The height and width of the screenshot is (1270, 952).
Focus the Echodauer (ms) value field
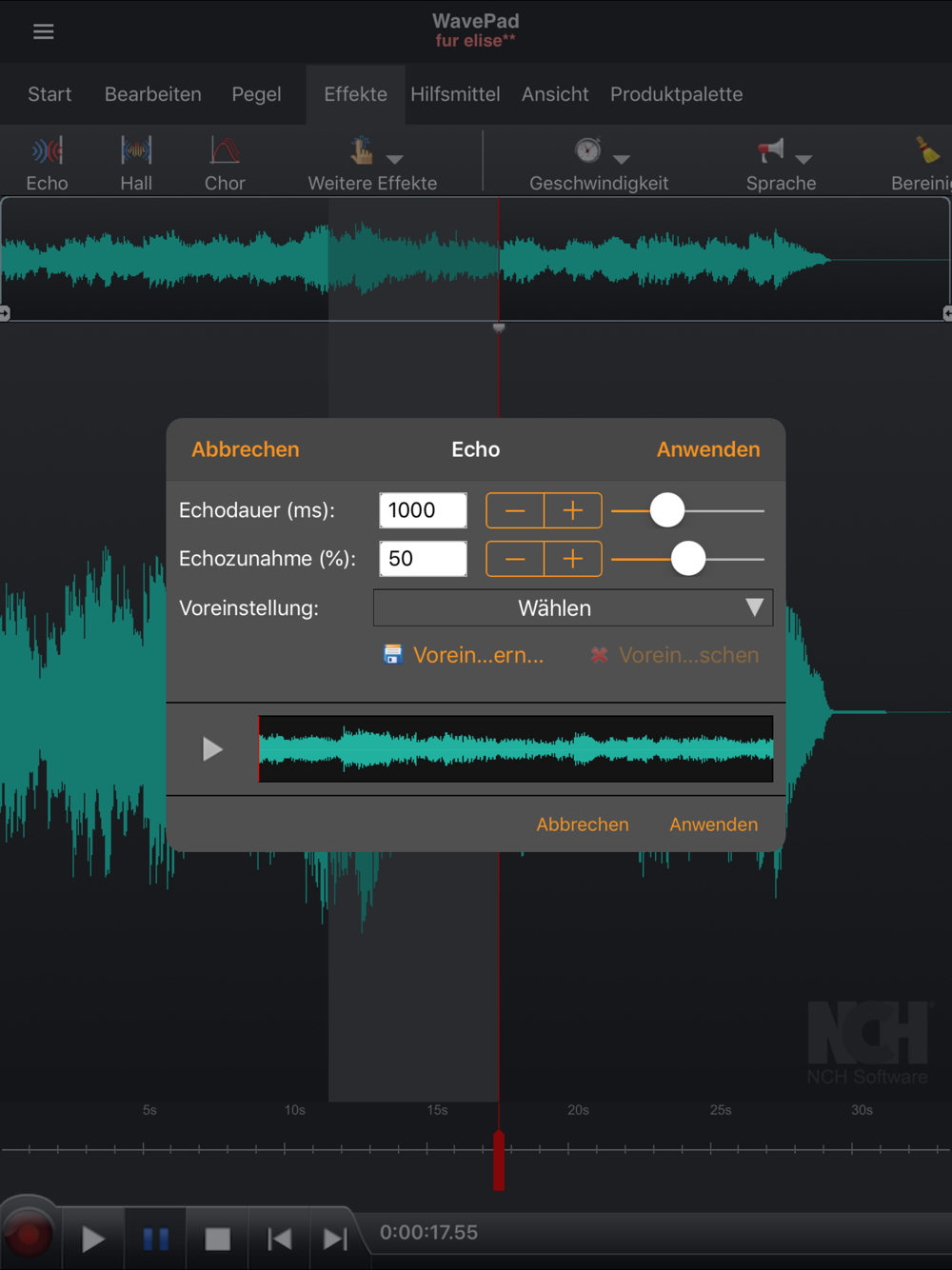tap(423, 510)
